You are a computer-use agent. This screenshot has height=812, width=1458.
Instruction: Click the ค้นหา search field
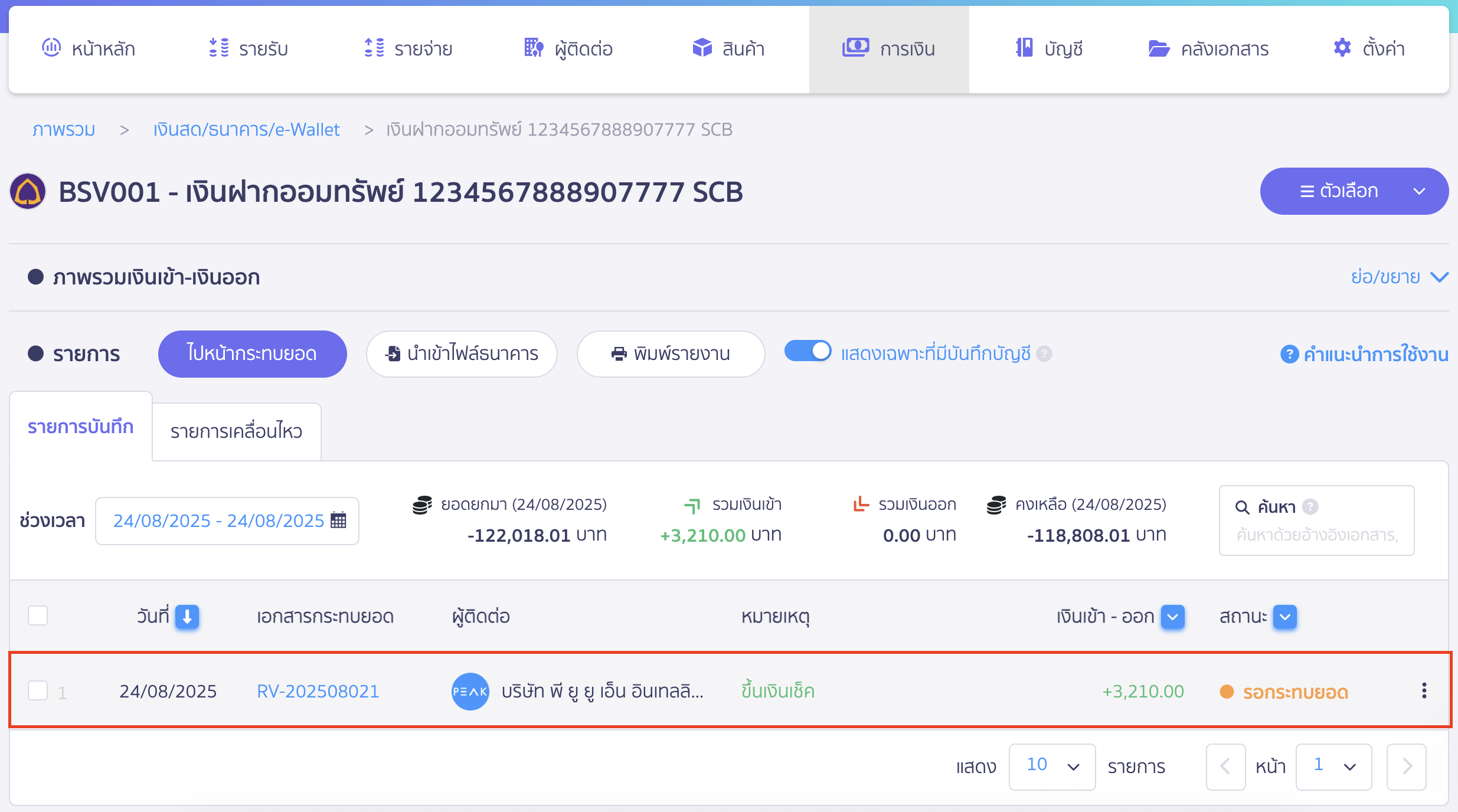[x=1316, y=520]
